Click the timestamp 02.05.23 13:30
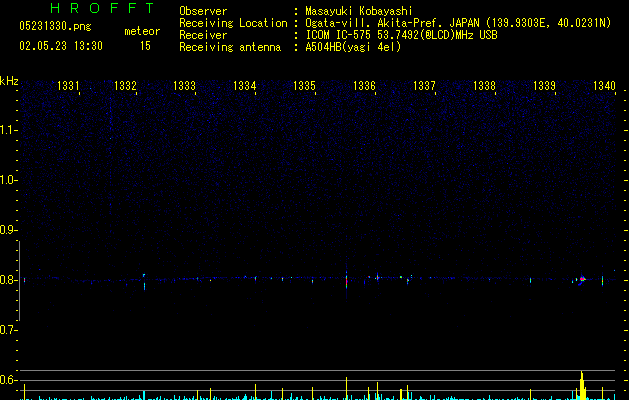The width and height of the screenshot is (629, 400). click(61, 46)
